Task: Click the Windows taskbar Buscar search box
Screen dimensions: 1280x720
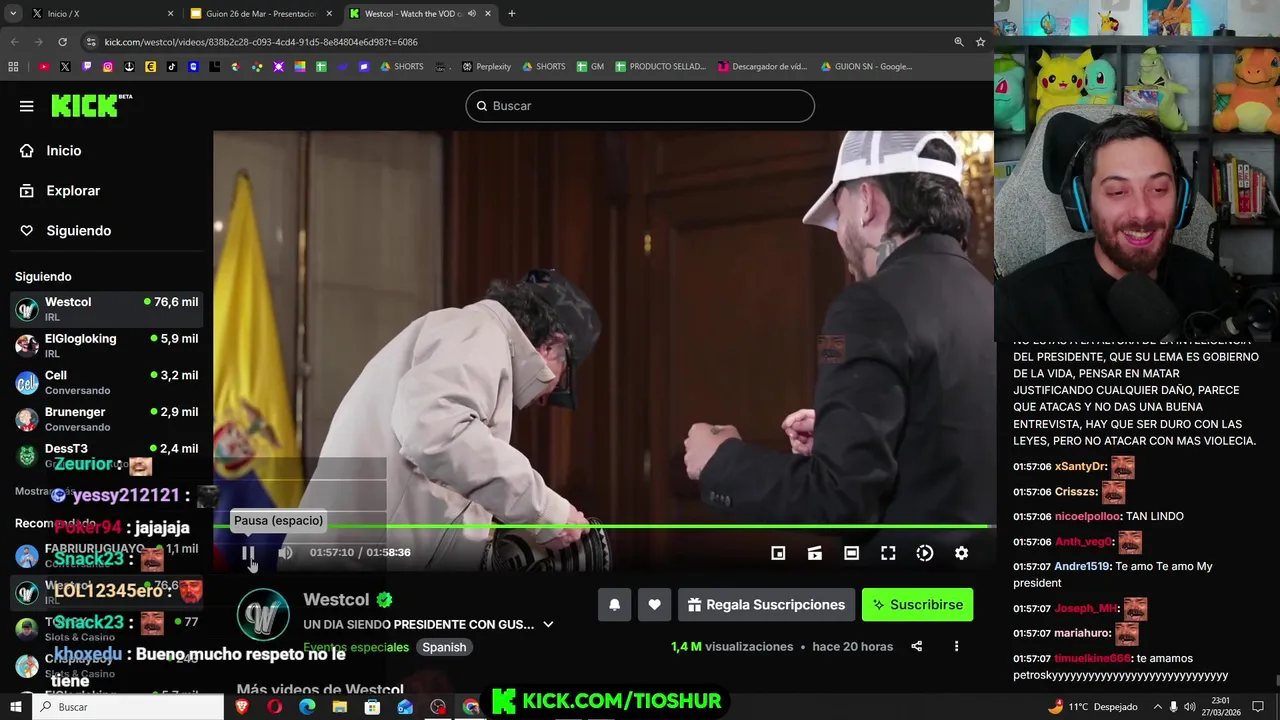Action: tap(130, 707)
